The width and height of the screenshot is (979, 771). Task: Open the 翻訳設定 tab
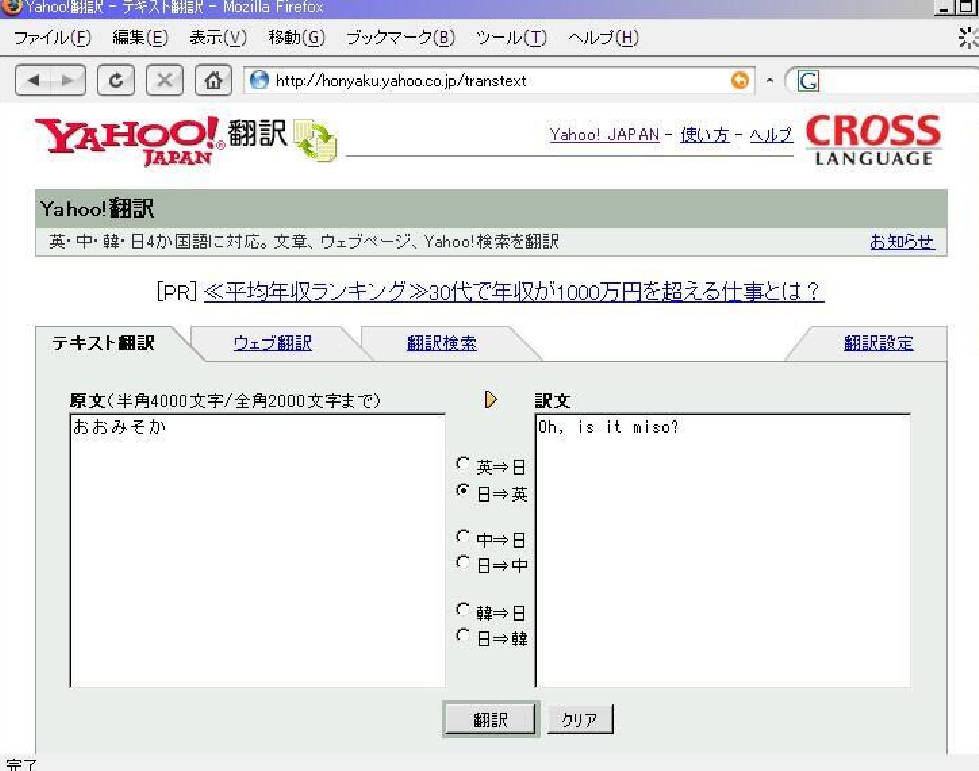878,343
